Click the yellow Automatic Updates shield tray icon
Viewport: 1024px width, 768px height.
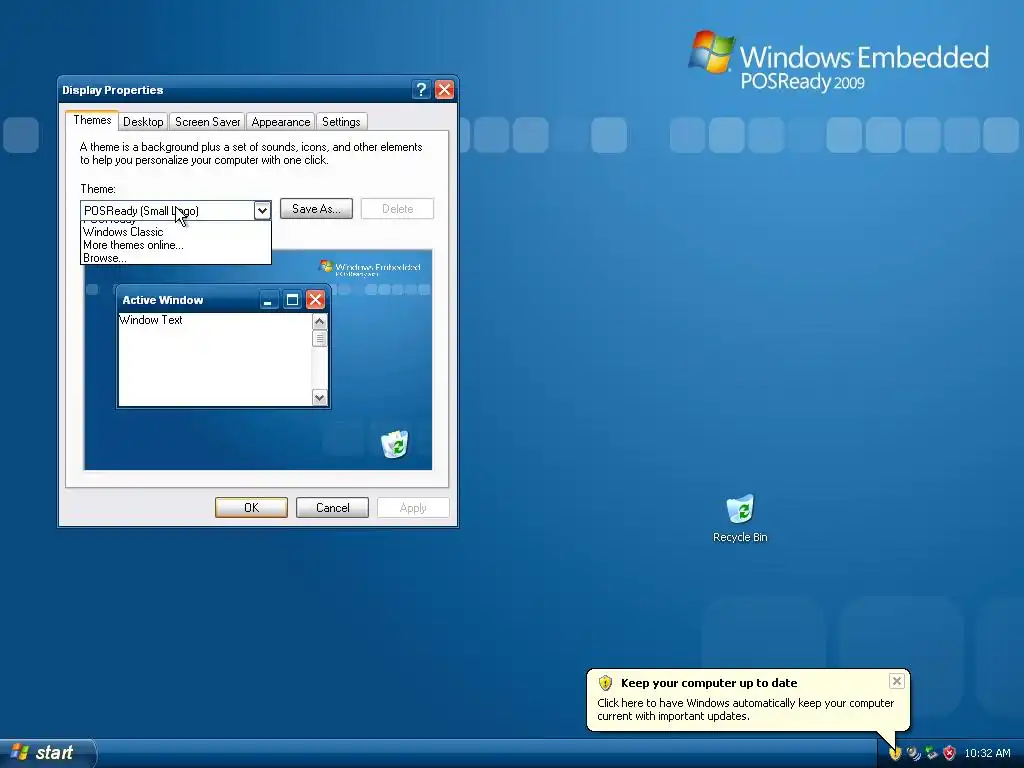pos(895,753)
